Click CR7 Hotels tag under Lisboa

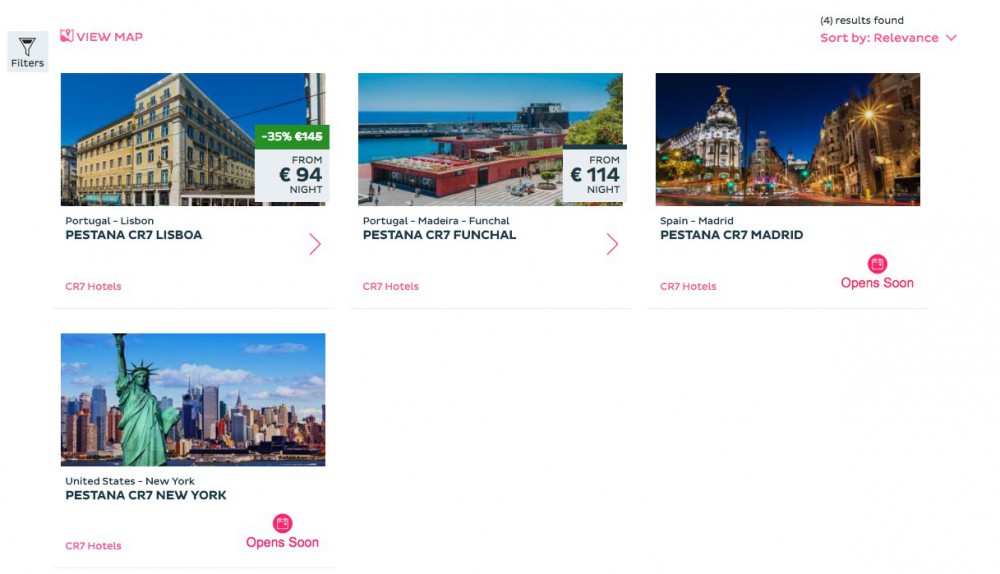[93, 286]
